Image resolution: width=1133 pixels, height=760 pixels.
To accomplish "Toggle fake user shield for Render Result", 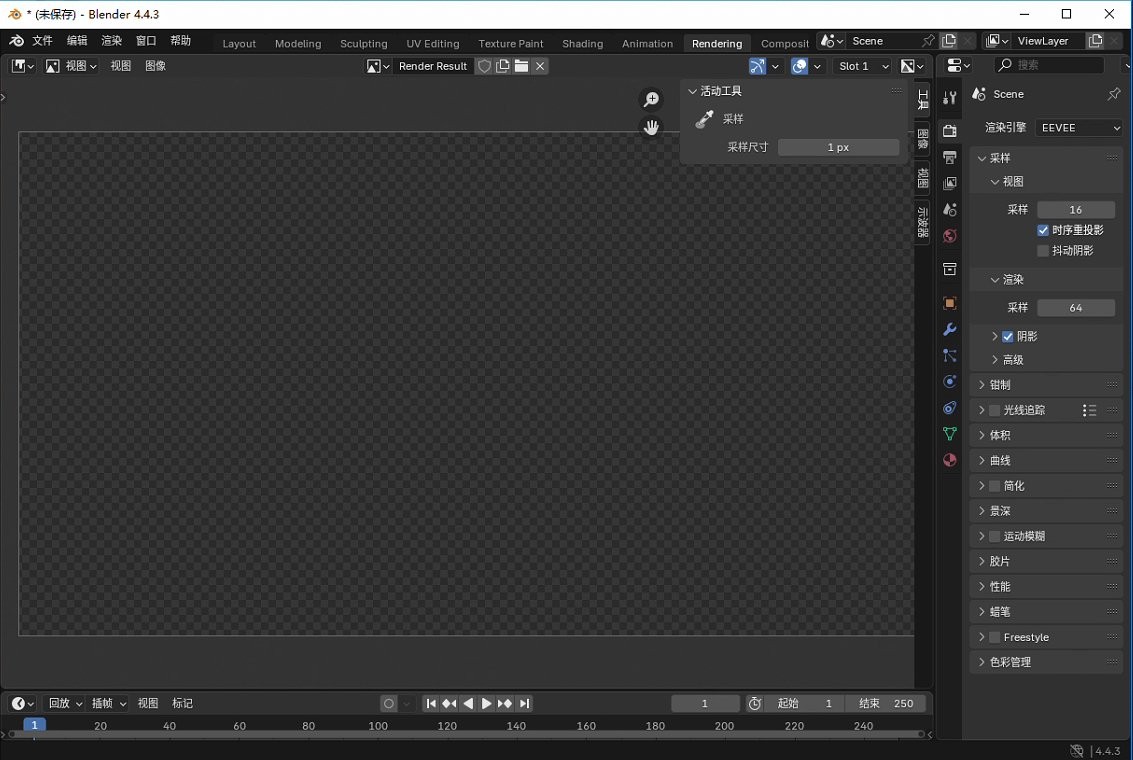I will pos(485,66).
